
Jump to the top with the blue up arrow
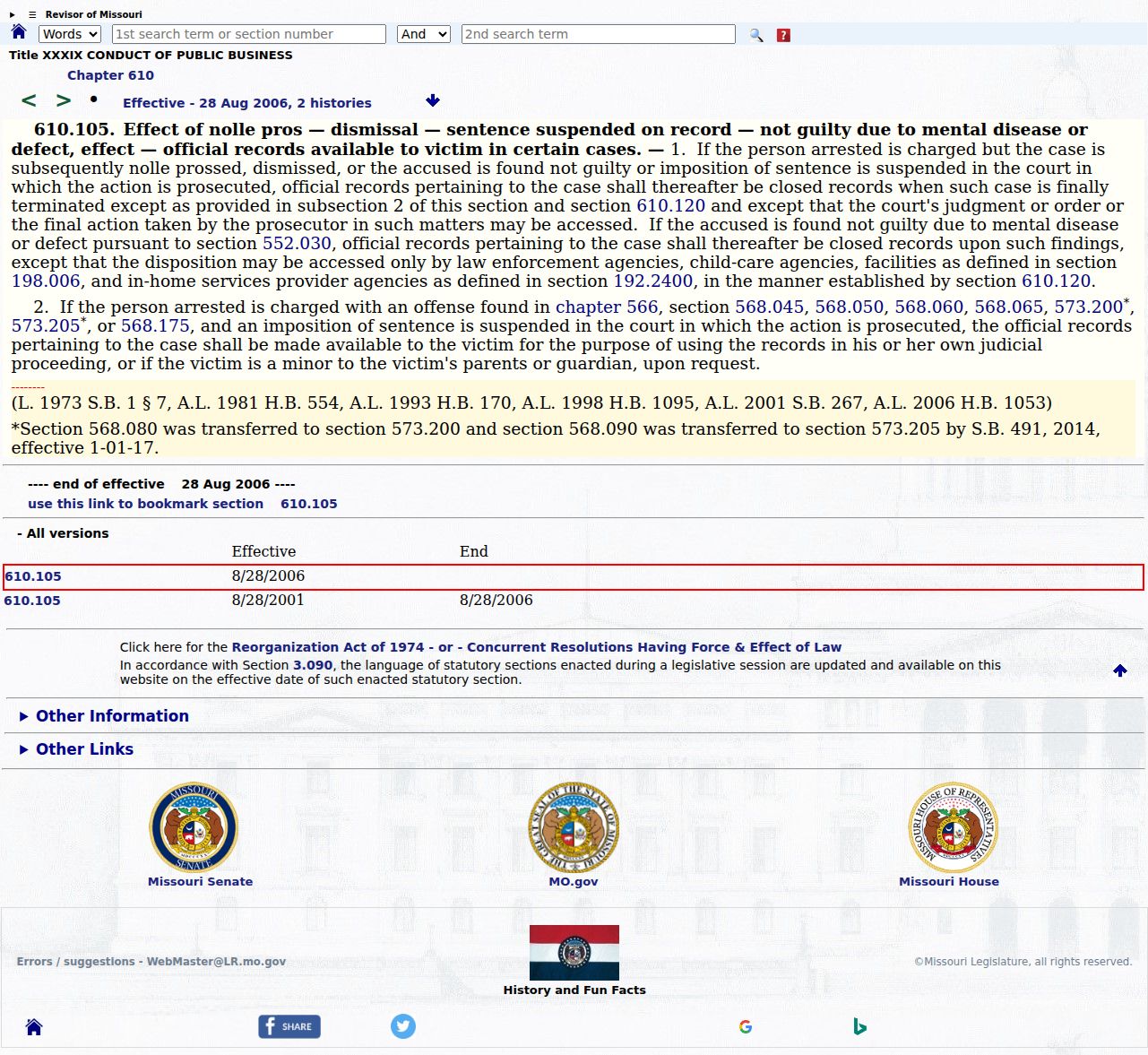tap(1120, 670)
